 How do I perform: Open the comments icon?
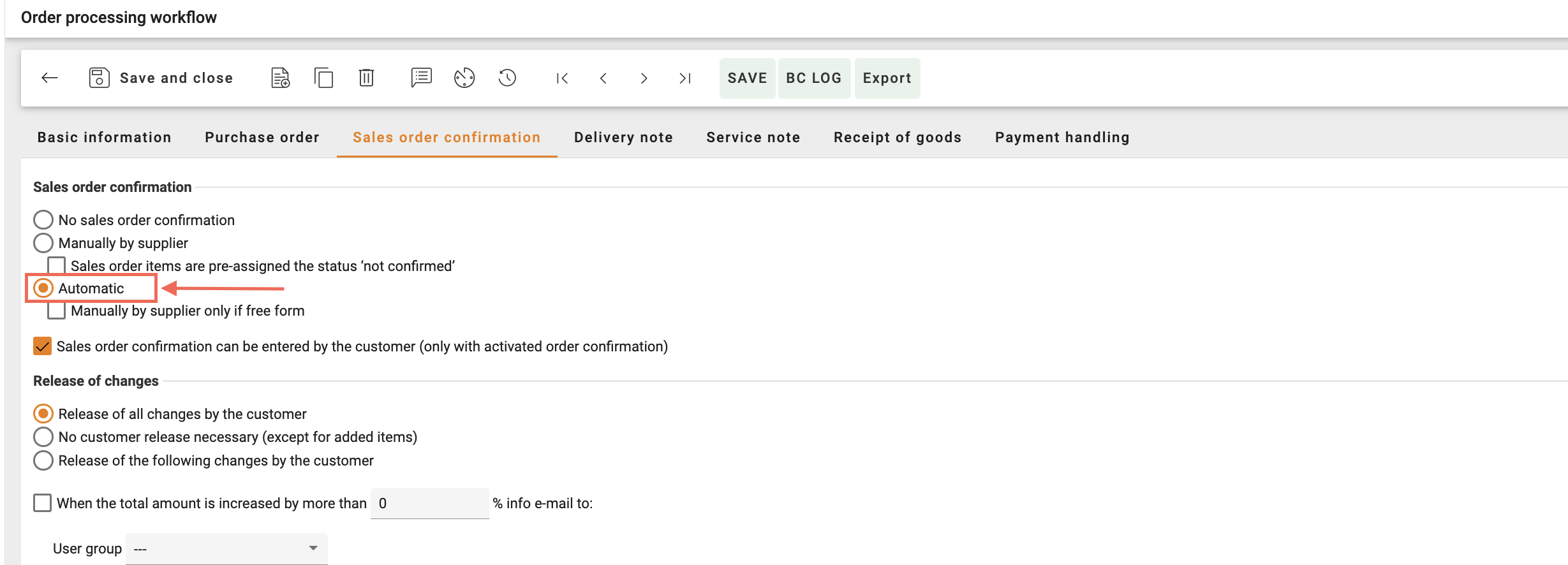[x=421, y=78]
